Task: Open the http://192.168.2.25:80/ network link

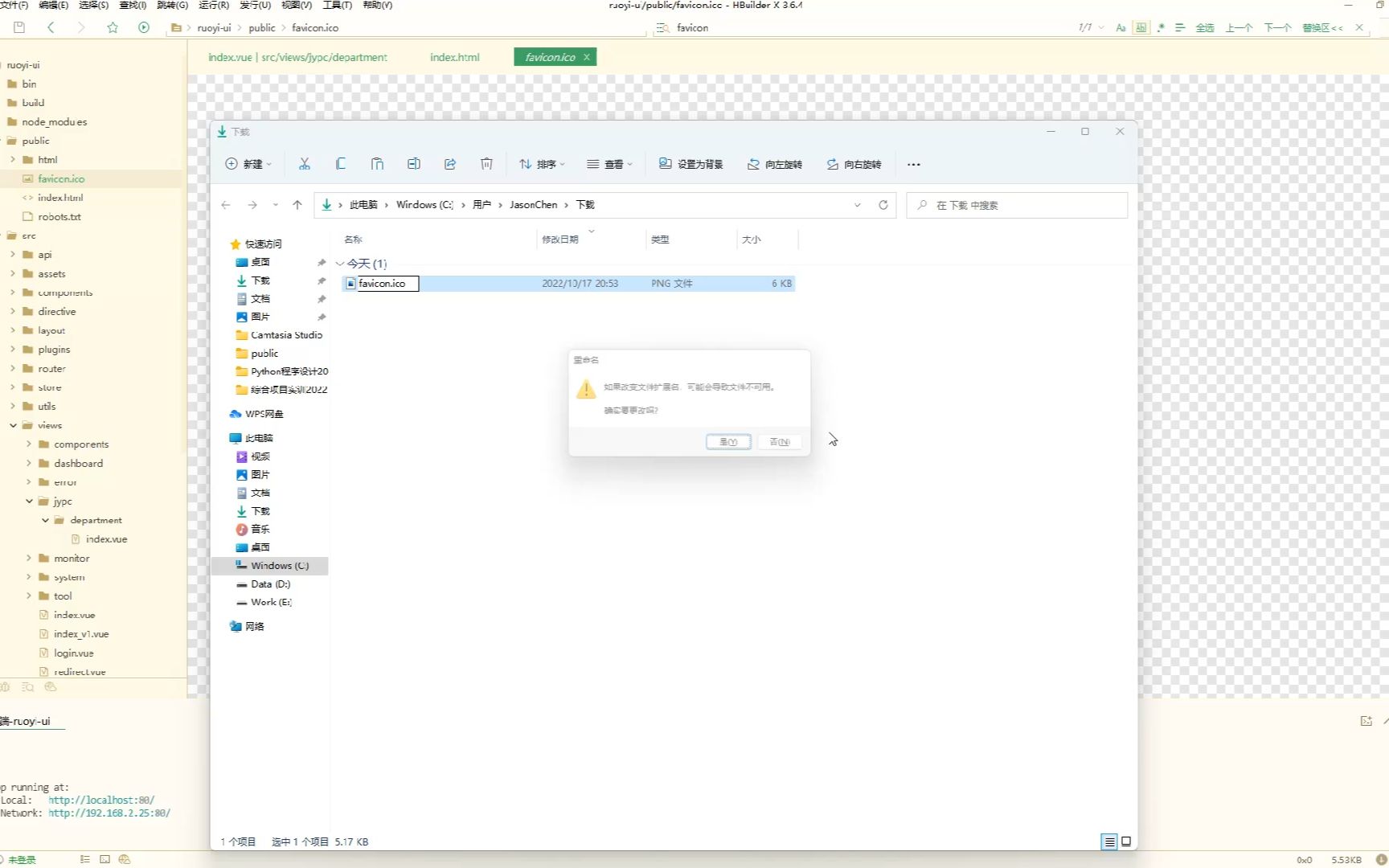Action: [109, 813]
